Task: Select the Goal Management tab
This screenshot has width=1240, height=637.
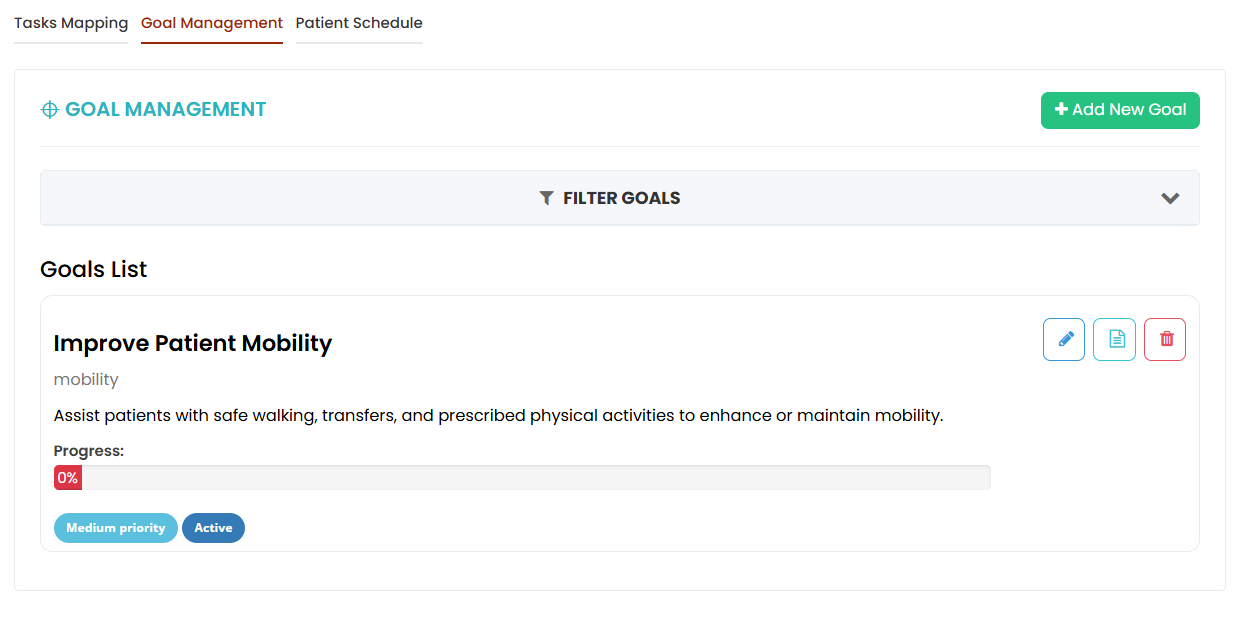Action: click(x=212, y=23)
